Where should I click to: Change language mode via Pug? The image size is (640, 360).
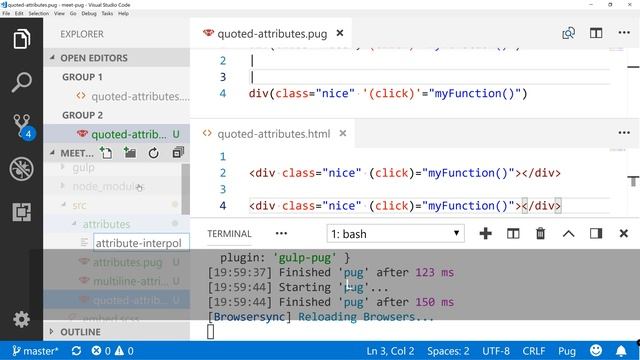click(567, 351)
